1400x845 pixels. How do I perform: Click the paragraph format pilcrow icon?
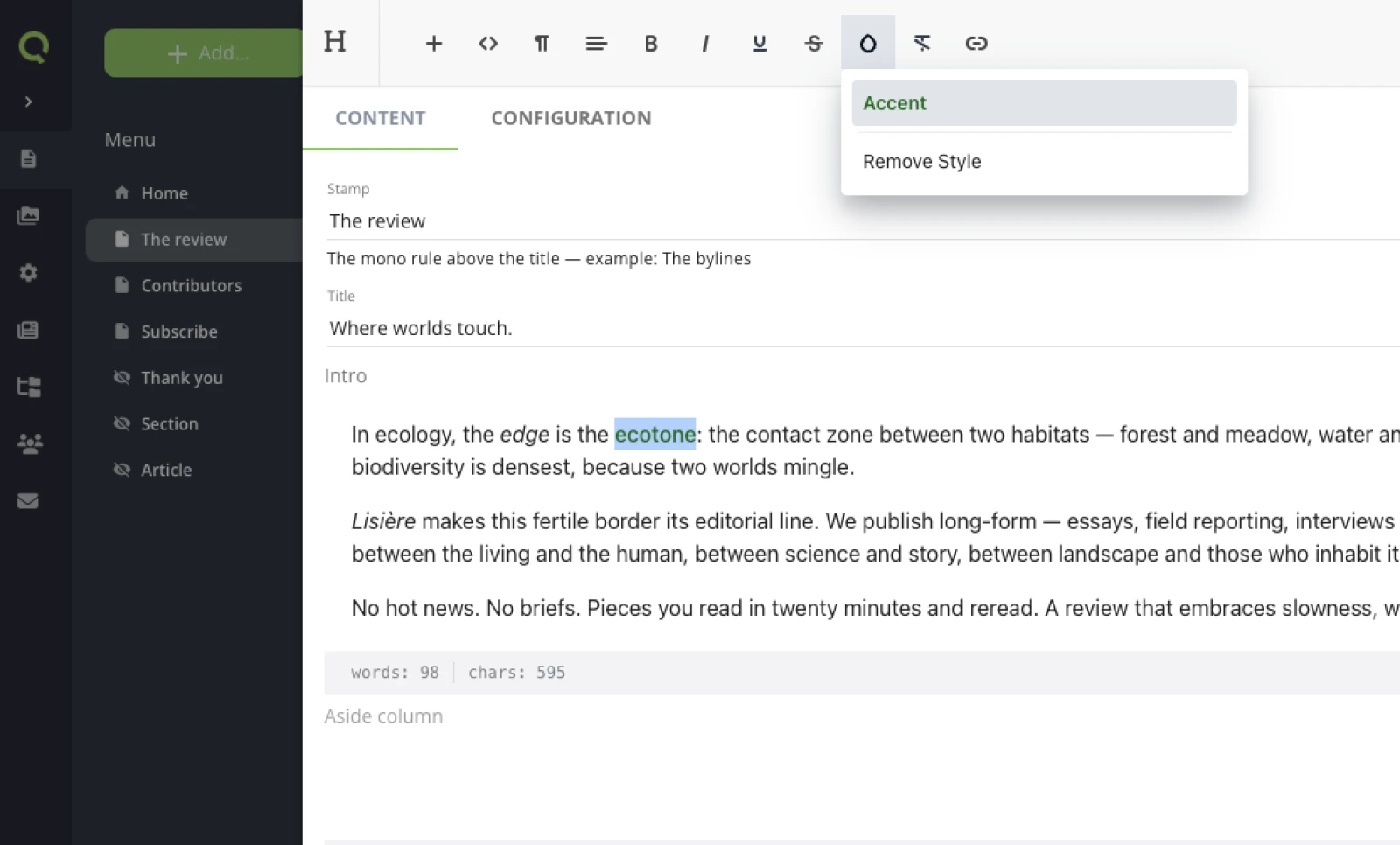(542, 43)
